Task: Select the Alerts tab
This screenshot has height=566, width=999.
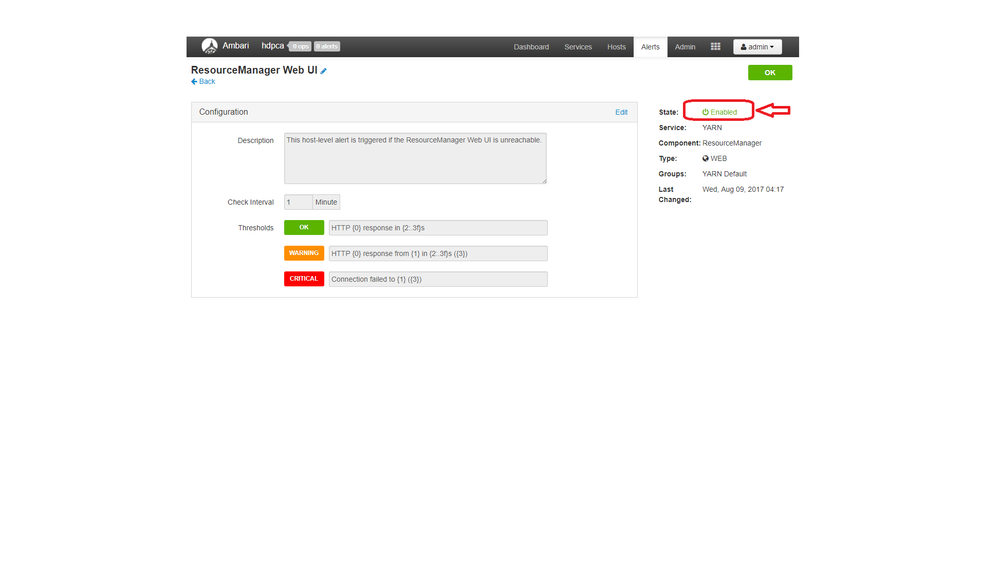Action: [650, 47]
